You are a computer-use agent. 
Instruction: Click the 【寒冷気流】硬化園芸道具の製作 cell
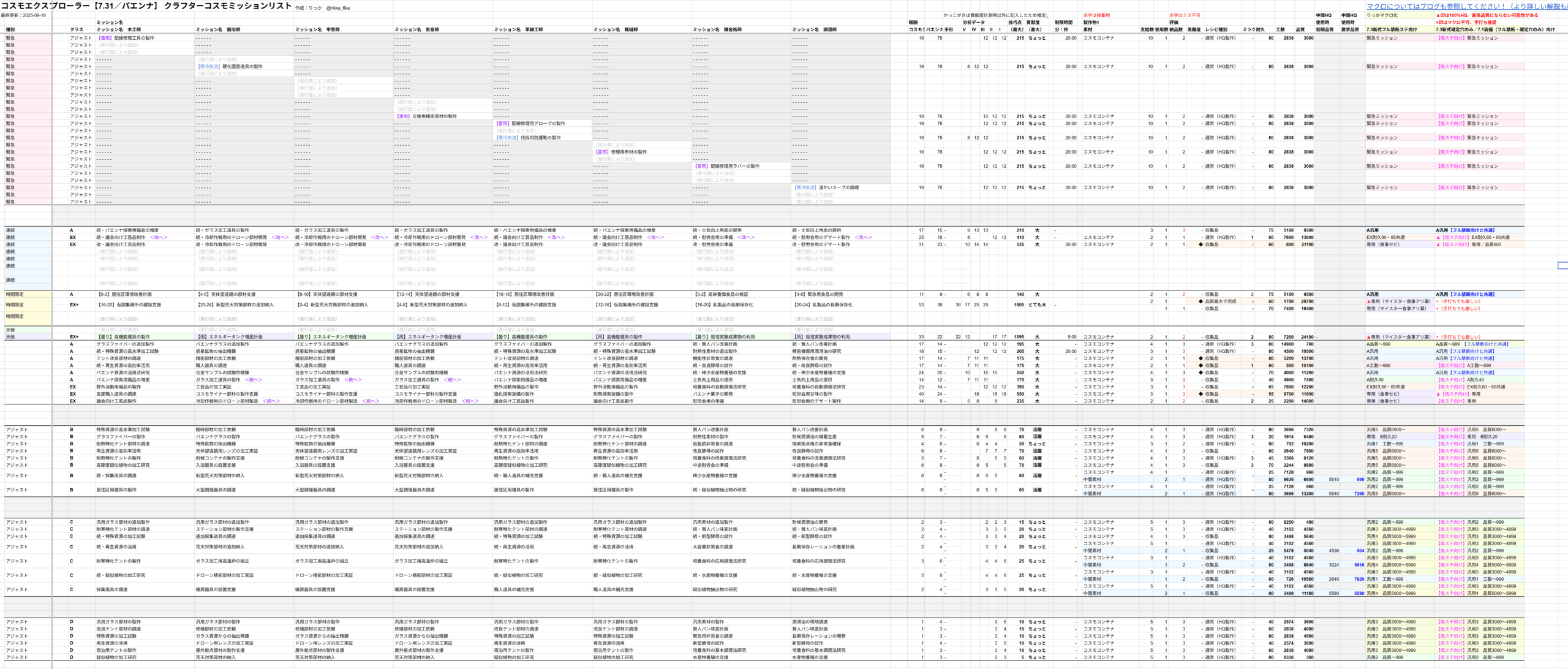tap(230, 66)
